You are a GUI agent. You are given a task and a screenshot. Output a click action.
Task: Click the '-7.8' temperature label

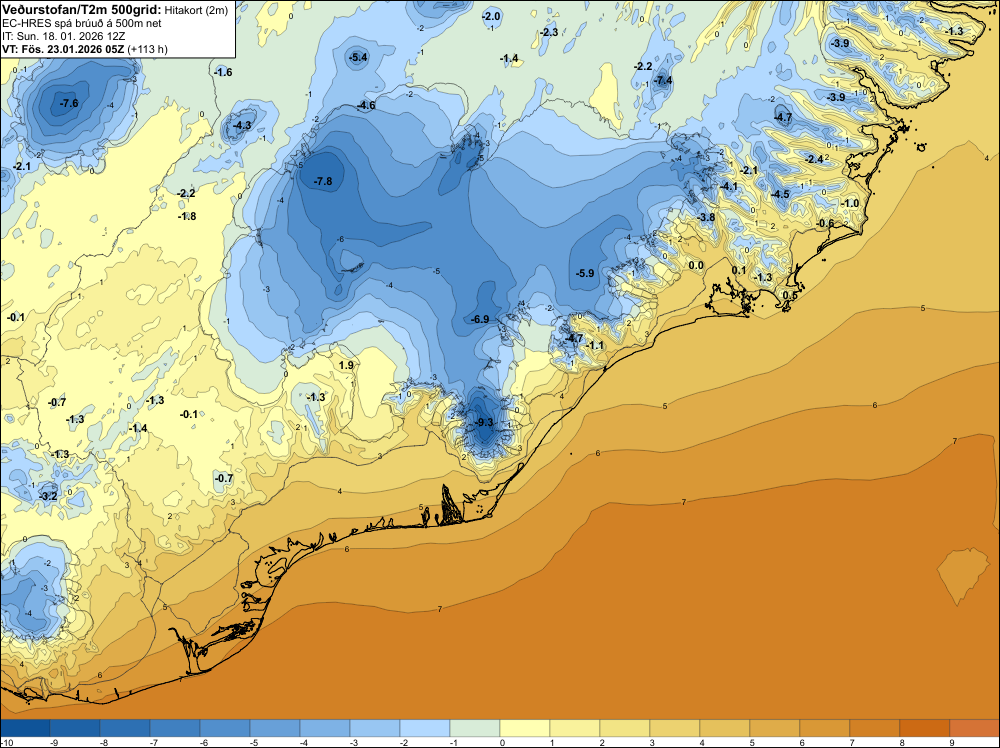pos(323,181)
